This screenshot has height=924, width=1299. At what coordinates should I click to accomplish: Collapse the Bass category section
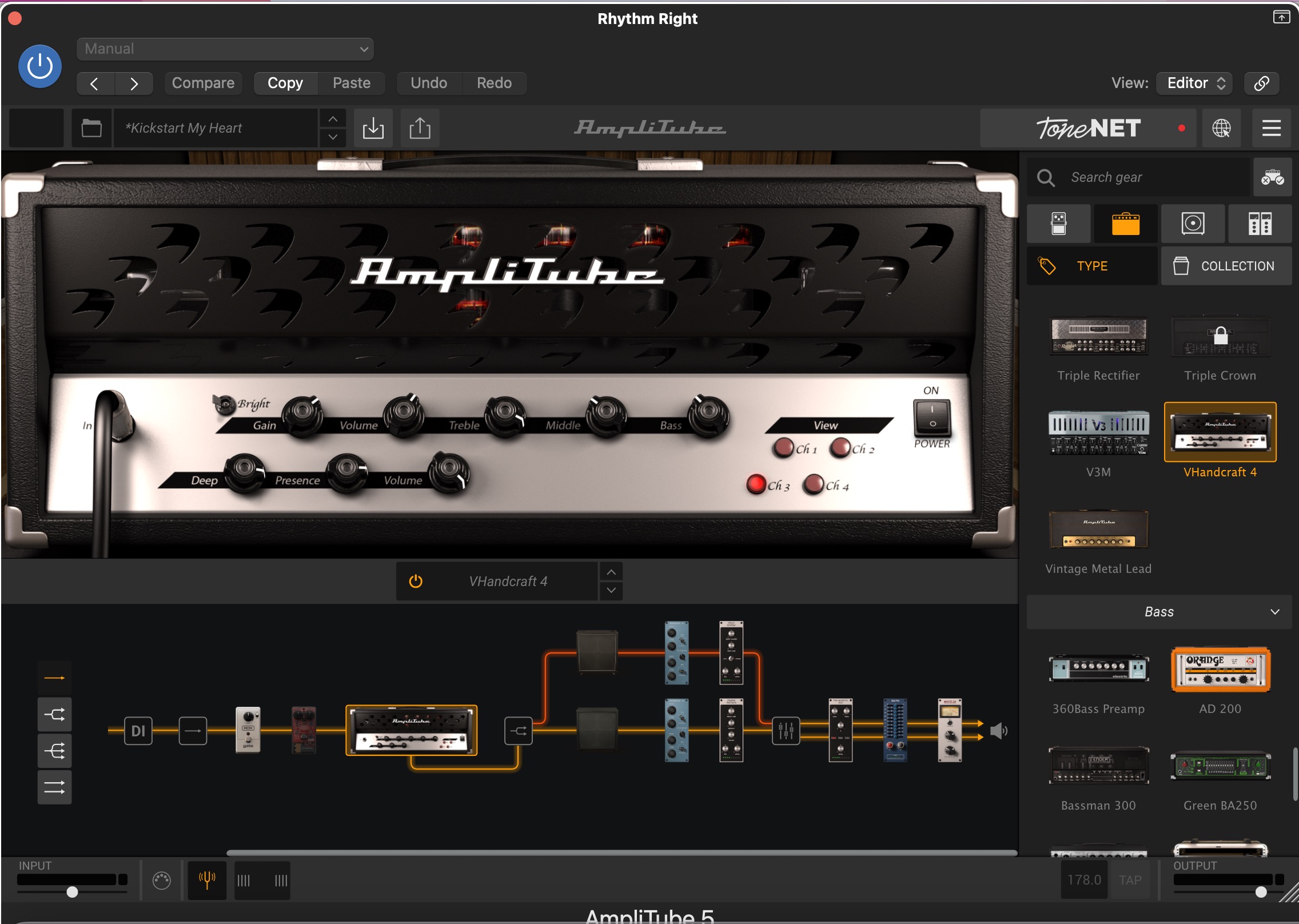coord(1159,612)
